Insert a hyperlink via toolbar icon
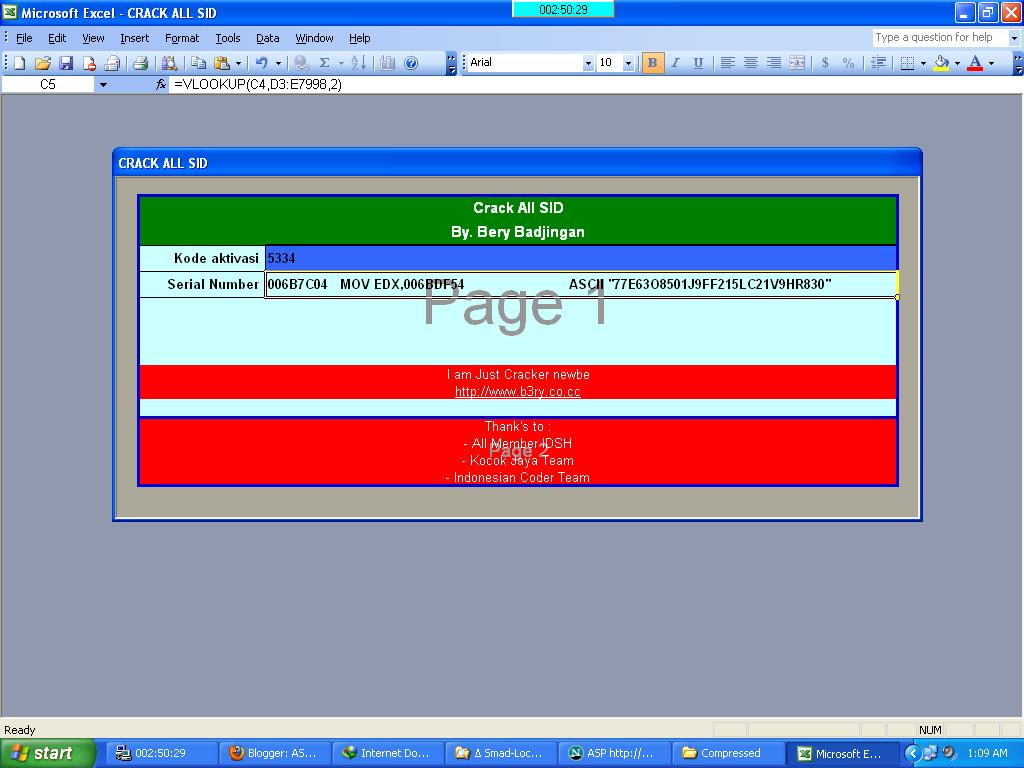 point(301,63)
